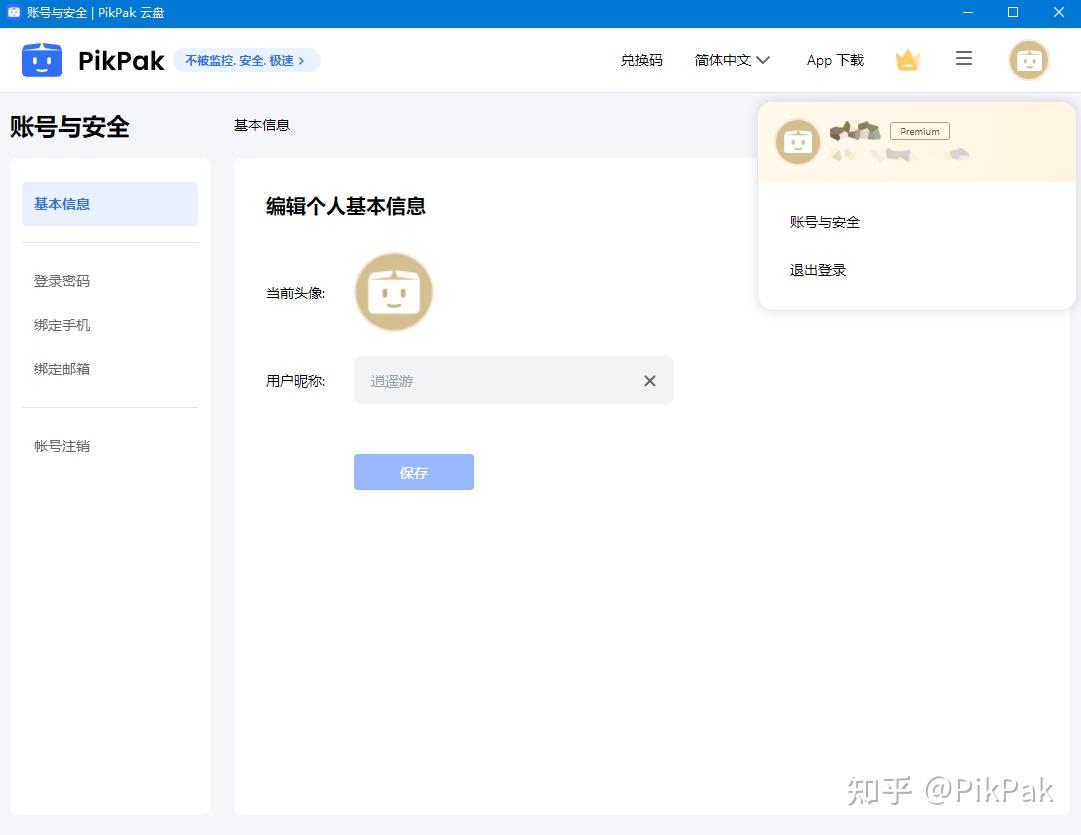Click the current avatar image to change it
Viewport: 1081px width, 835px height.
click(393, 292)
